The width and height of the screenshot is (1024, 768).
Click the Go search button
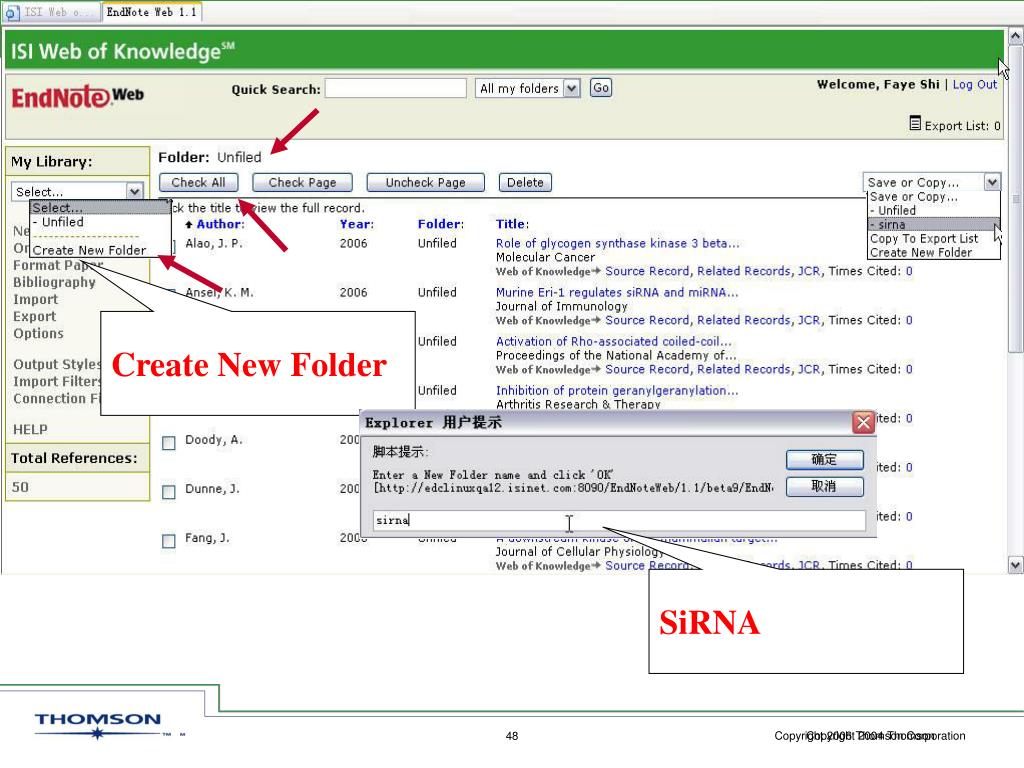601,88
